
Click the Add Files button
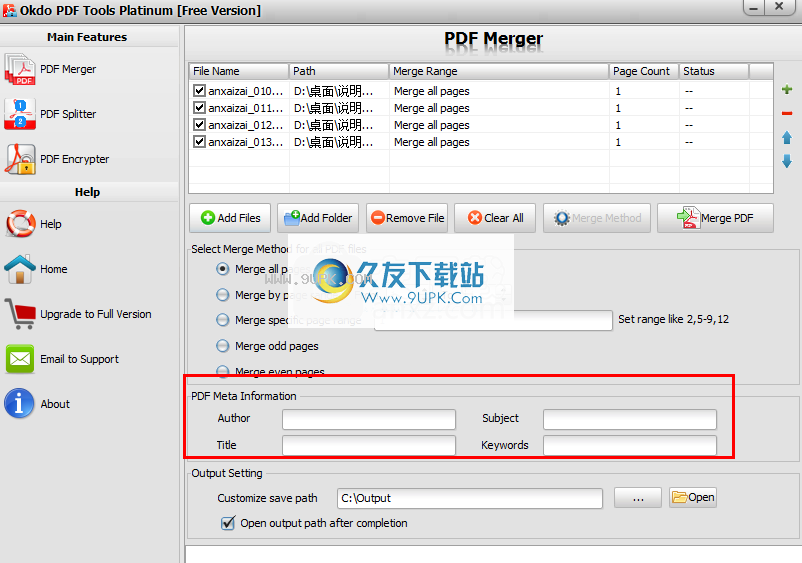click(x=230, y=218)
